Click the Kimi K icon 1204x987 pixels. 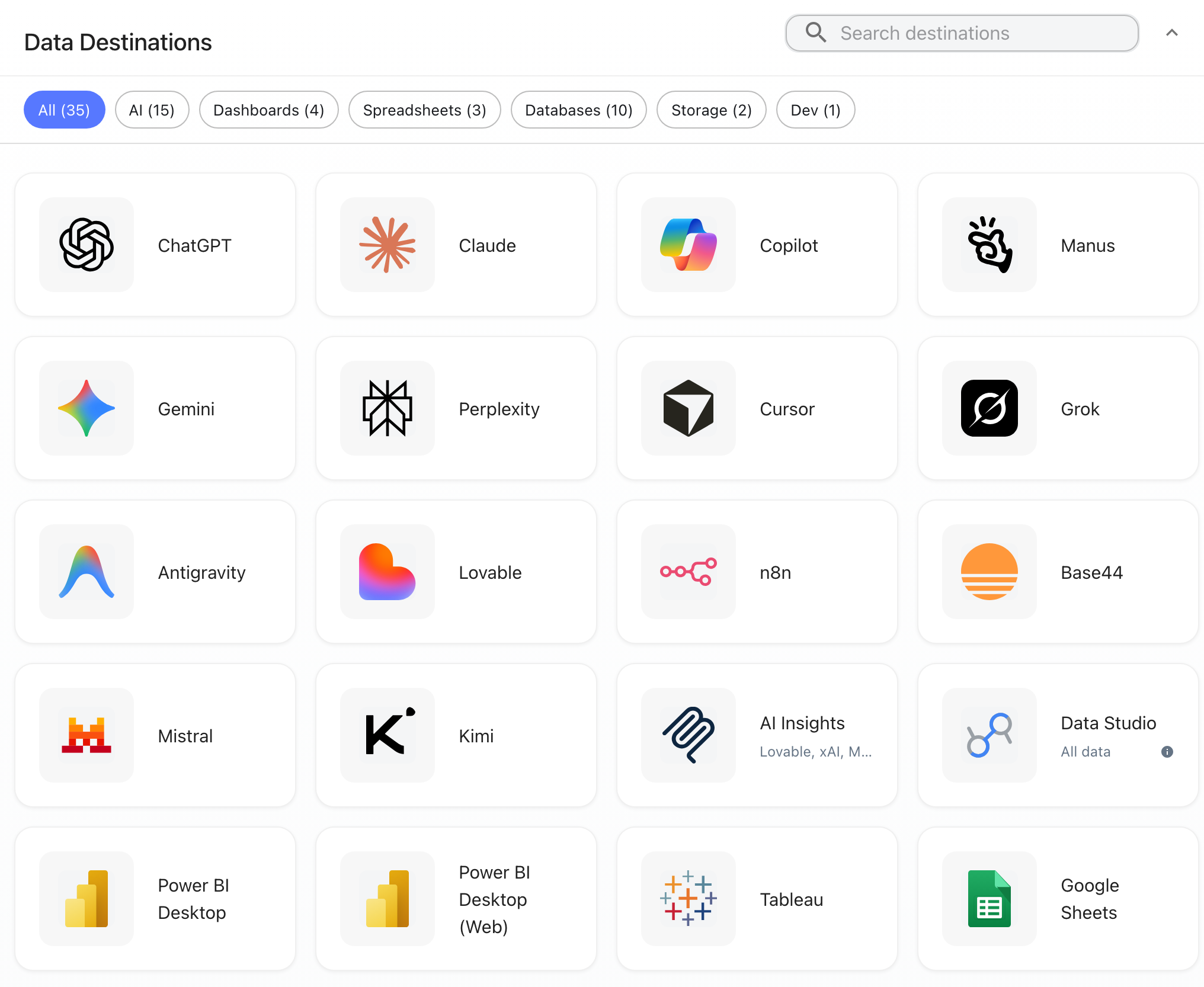pos(390,732)
